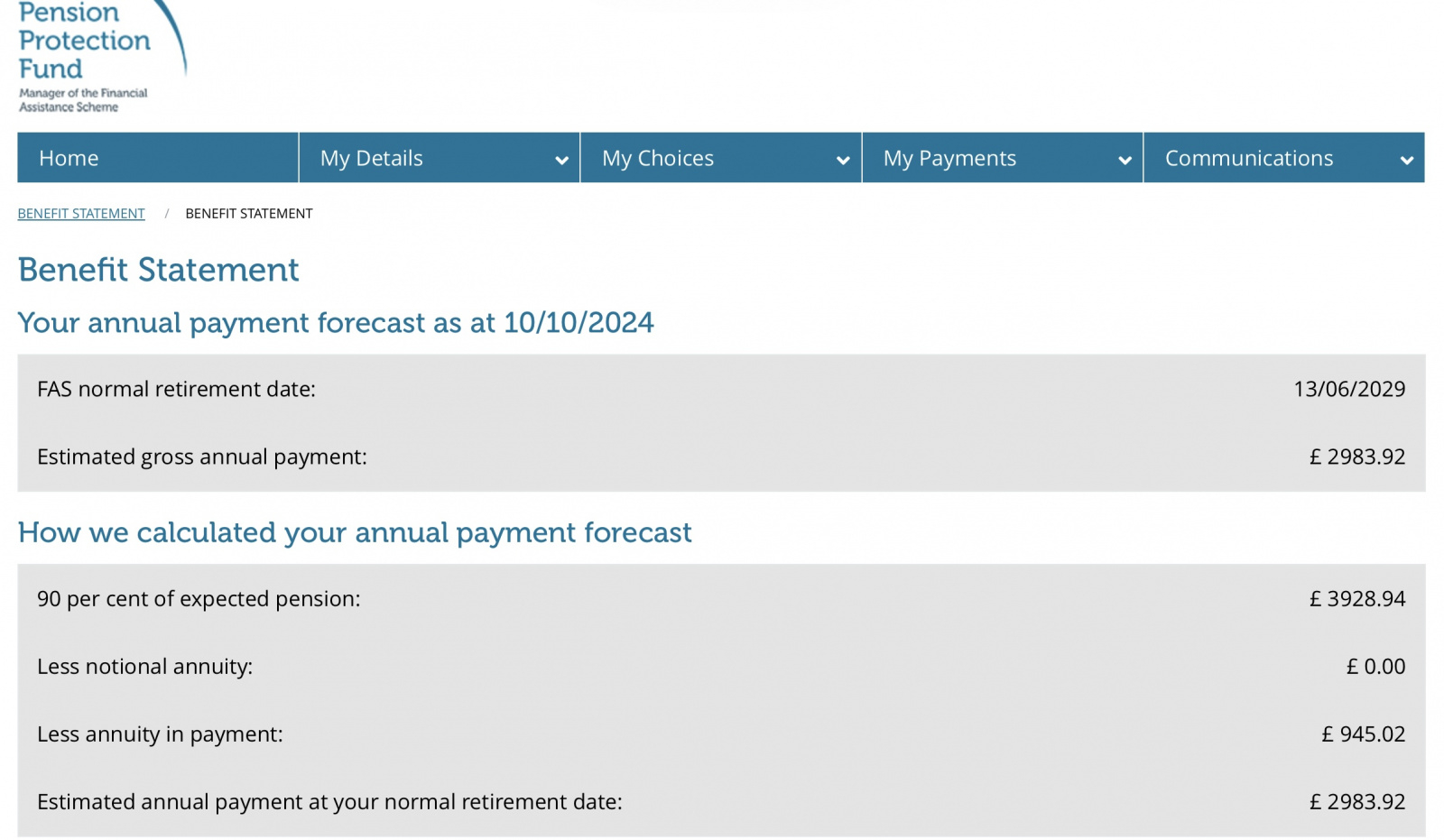The height and width of the screenshot is (840, 1444).
Task: Click the My Choices menu label
Action: (657, 158)
